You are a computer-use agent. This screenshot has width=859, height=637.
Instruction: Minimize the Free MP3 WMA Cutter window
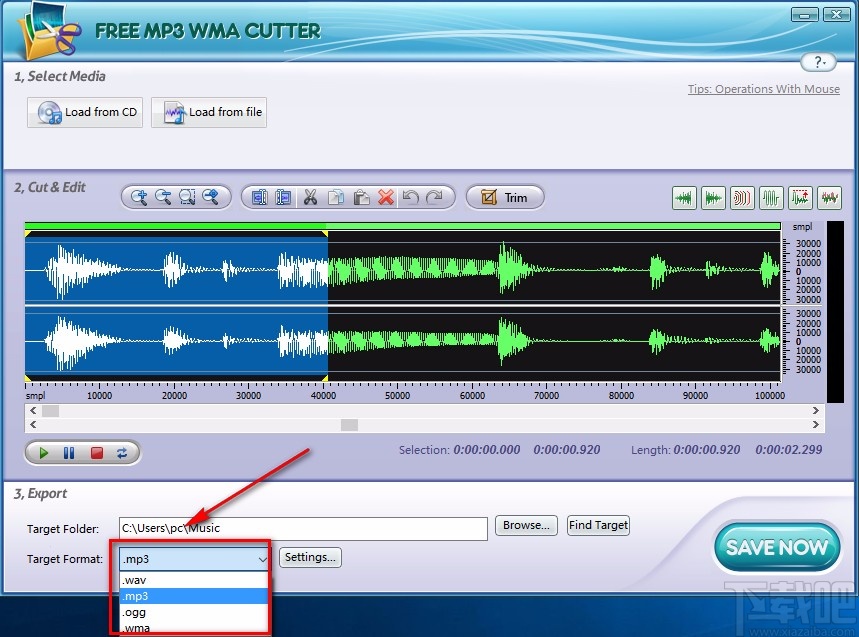[x=805, y=15]
